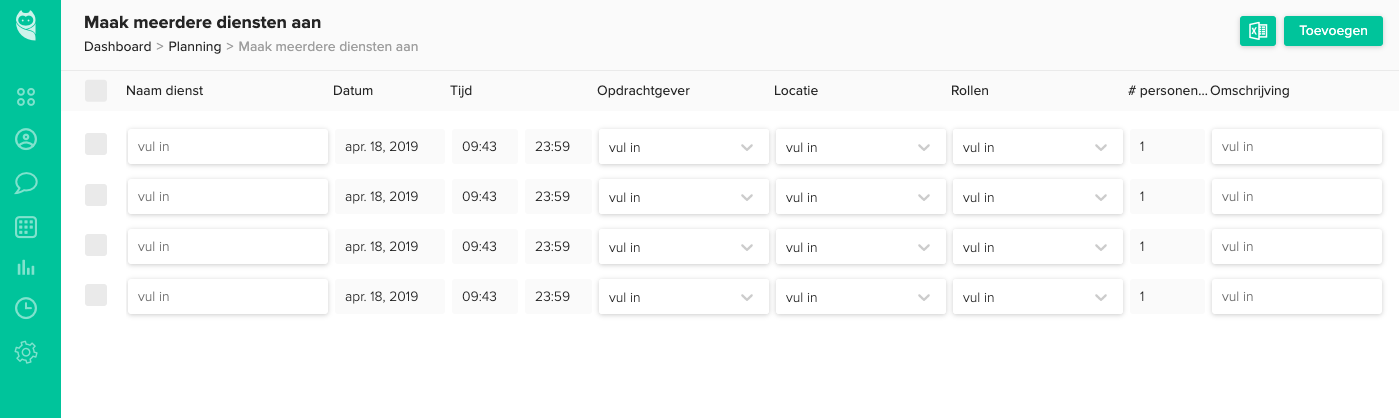
Task: Open the date field in fourth row
Action: (x=389, y=296)
